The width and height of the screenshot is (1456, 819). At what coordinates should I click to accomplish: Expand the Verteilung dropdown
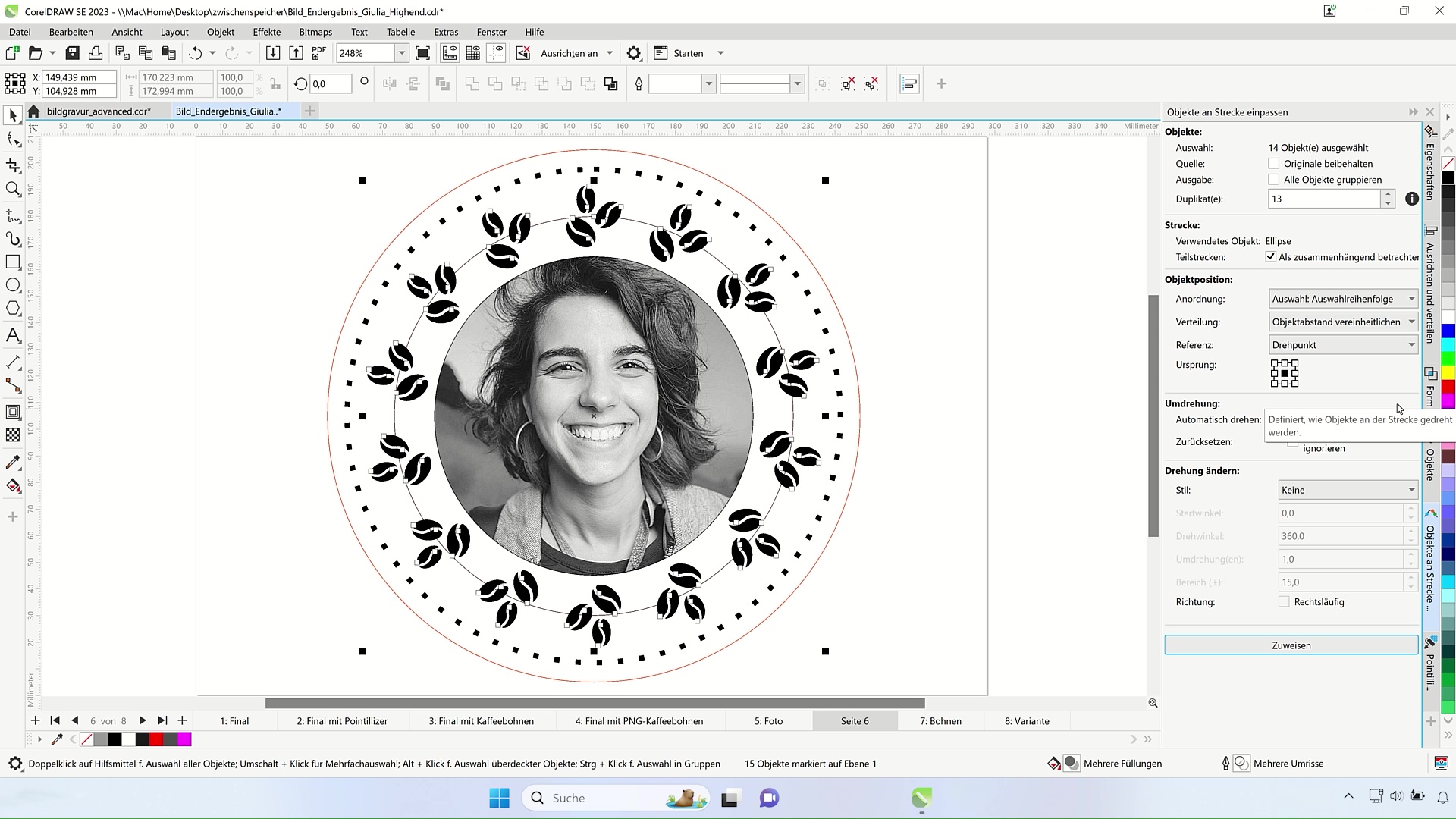click(x=1343, y=322)
